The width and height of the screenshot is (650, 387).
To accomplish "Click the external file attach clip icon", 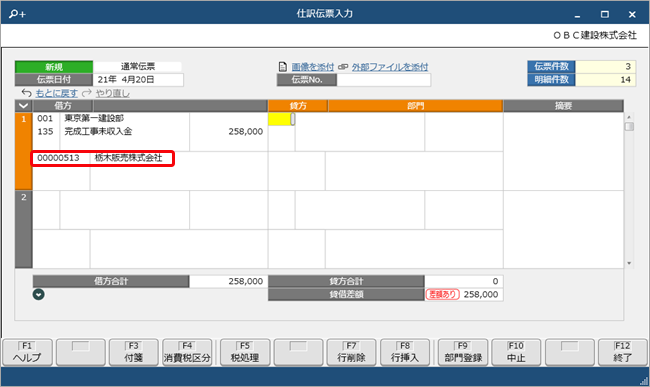I will coord(343,67).
